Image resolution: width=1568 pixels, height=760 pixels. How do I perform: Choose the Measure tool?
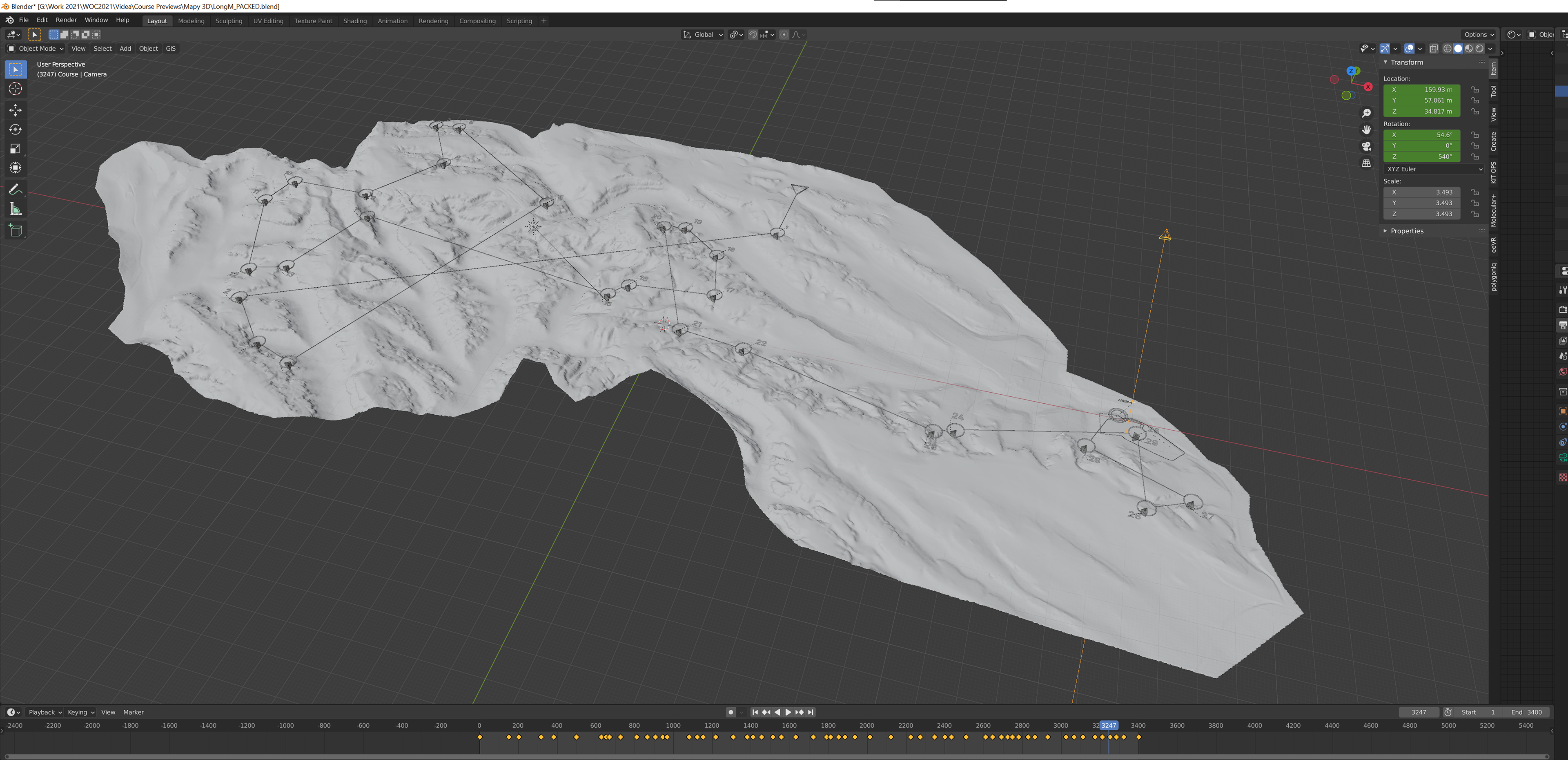[x=15, y=210]
